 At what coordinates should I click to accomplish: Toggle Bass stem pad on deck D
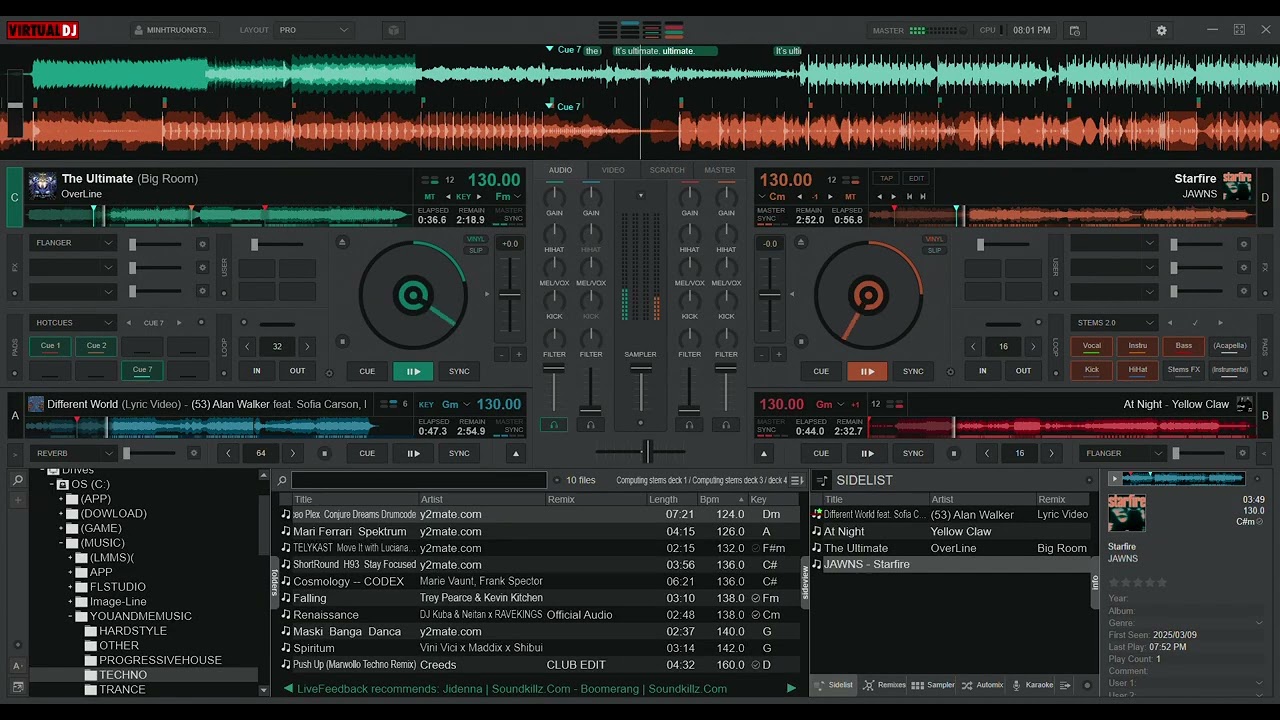(1184, 346)
